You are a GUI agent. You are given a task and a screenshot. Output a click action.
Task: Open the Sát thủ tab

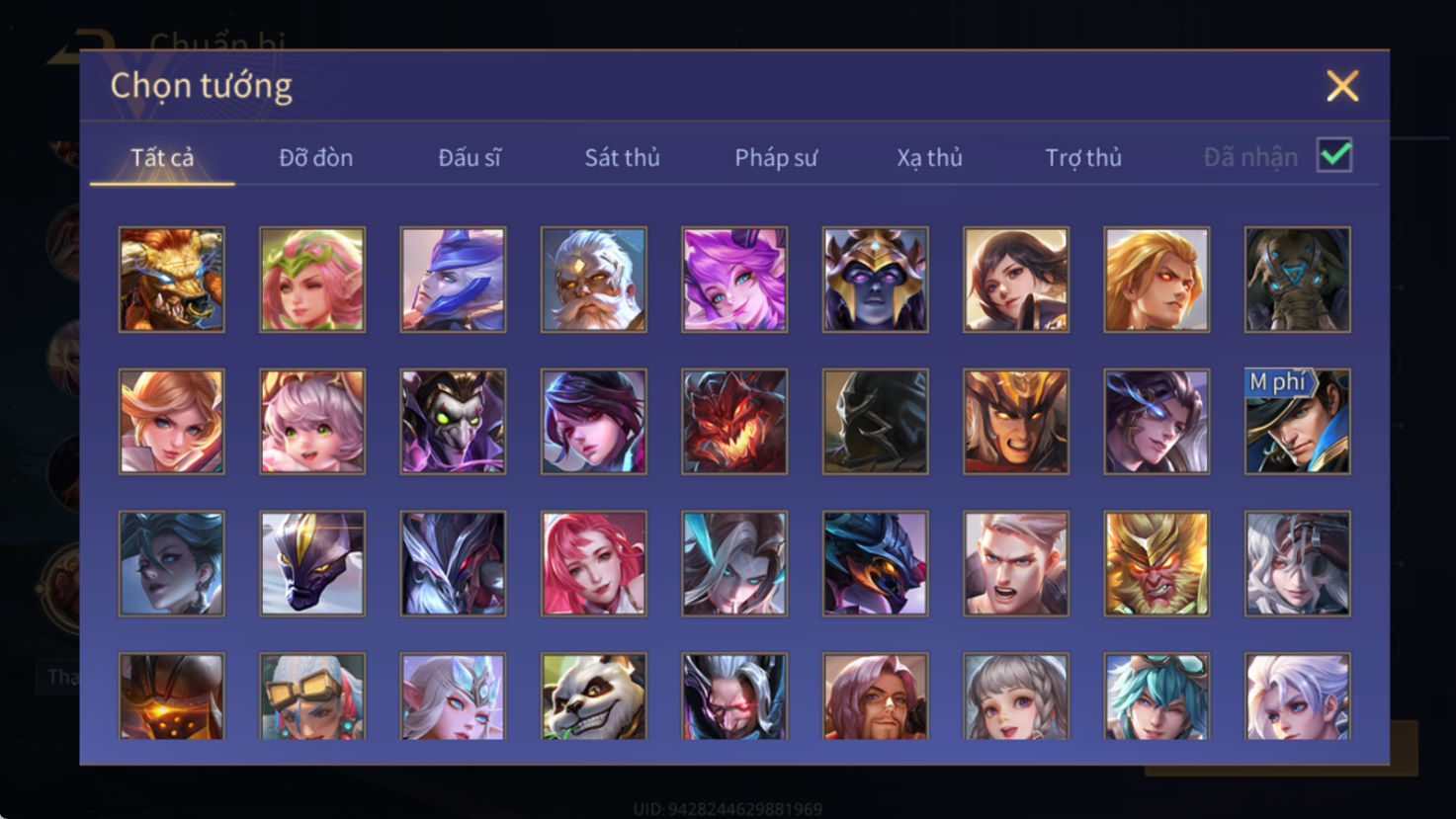point(622,157)
